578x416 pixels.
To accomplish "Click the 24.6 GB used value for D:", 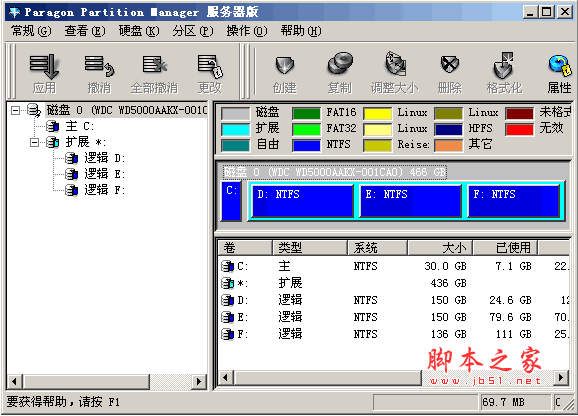I will point(510,300).
